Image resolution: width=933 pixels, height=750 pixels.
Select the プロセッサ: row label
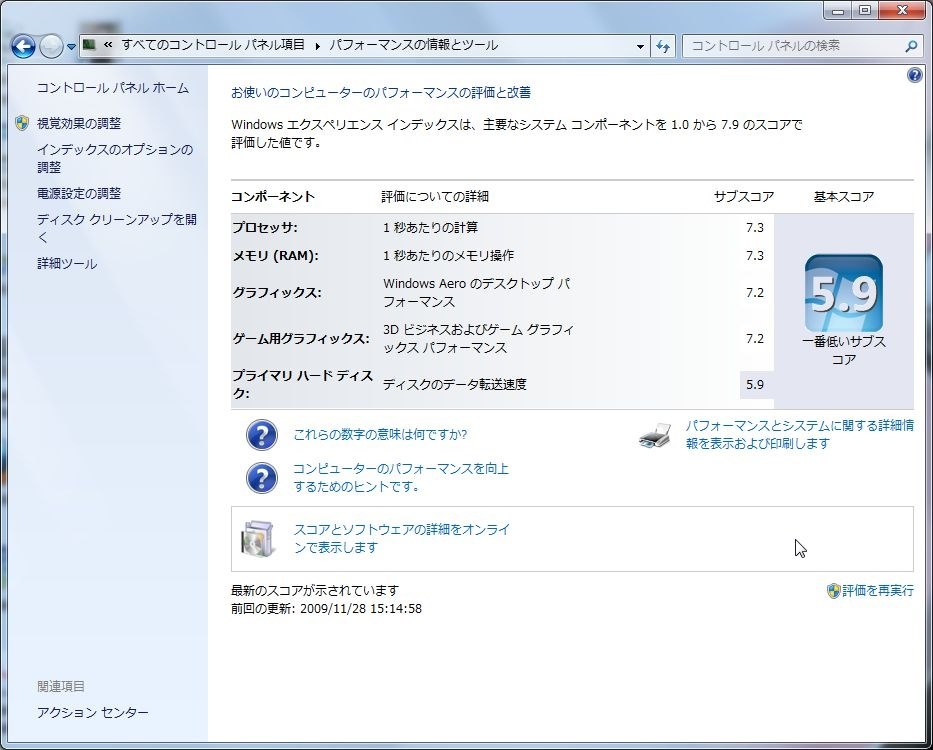coord(265,227)
